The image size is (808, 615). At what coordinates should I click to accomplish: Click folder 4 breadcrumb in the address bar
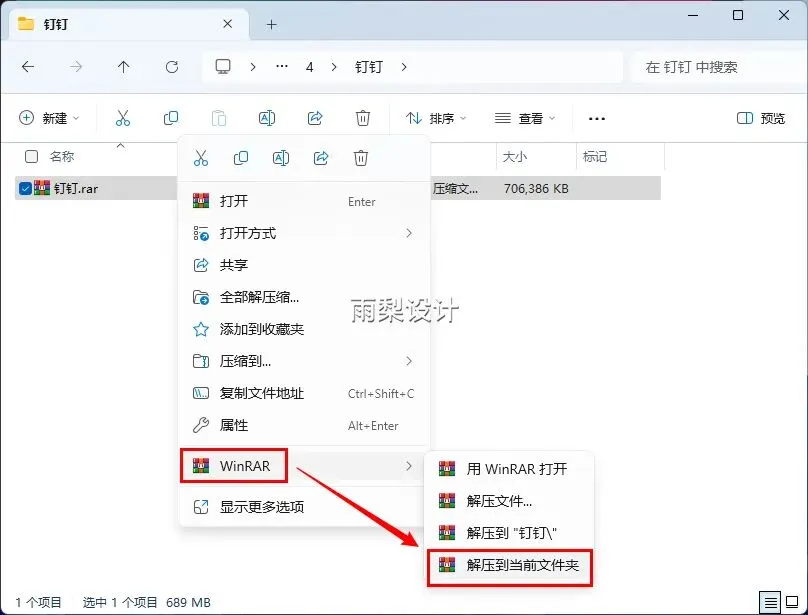click(x=309, y=67)
